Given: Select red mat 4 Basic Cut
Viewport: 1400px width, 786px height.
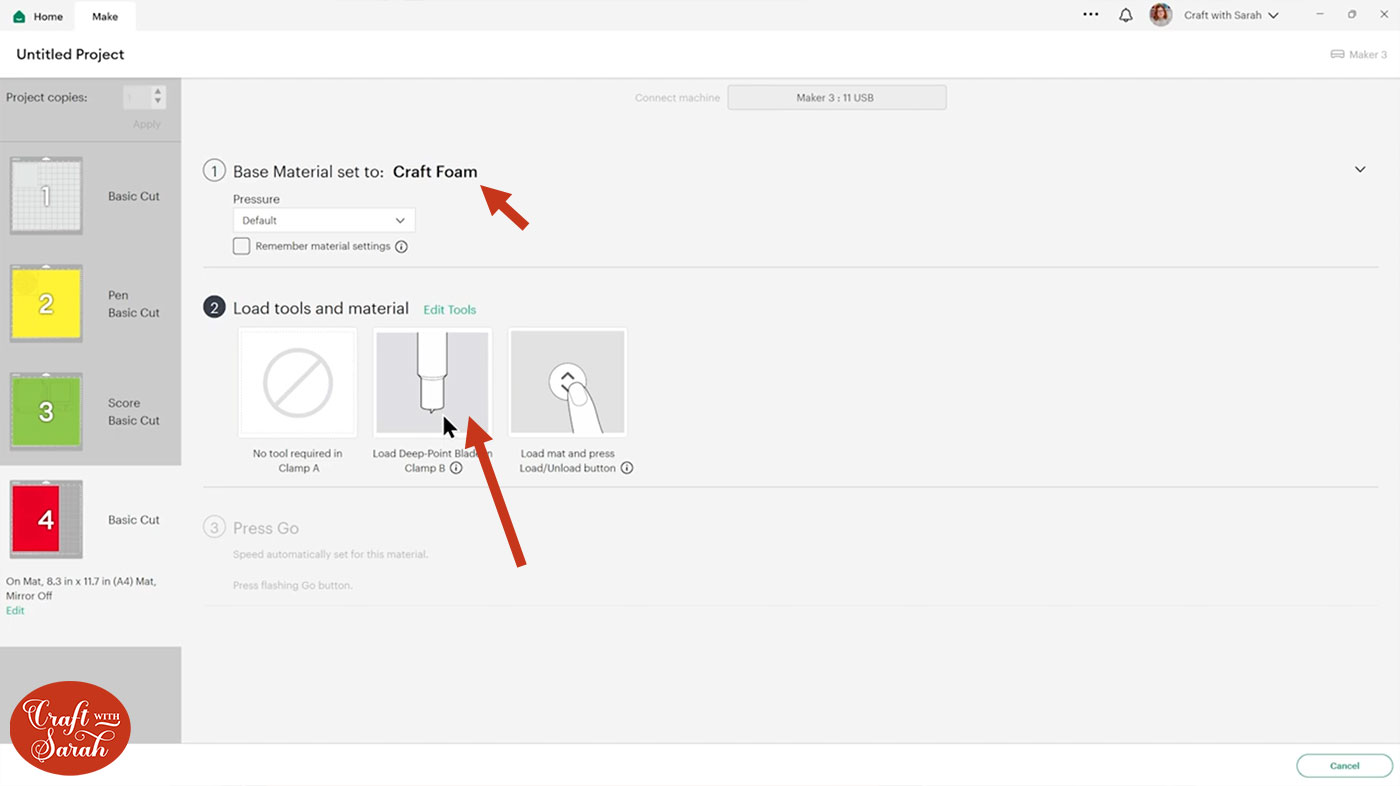Looking at the screenshot, I should click(x=46, y=519).
